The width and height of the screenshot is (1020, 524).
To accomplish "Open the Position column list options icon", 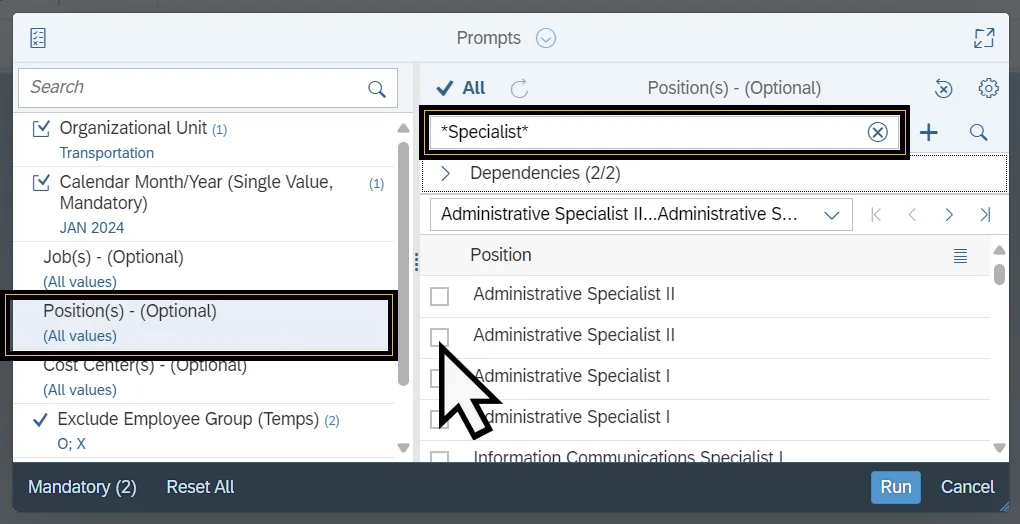I will [x=960, y=256].
